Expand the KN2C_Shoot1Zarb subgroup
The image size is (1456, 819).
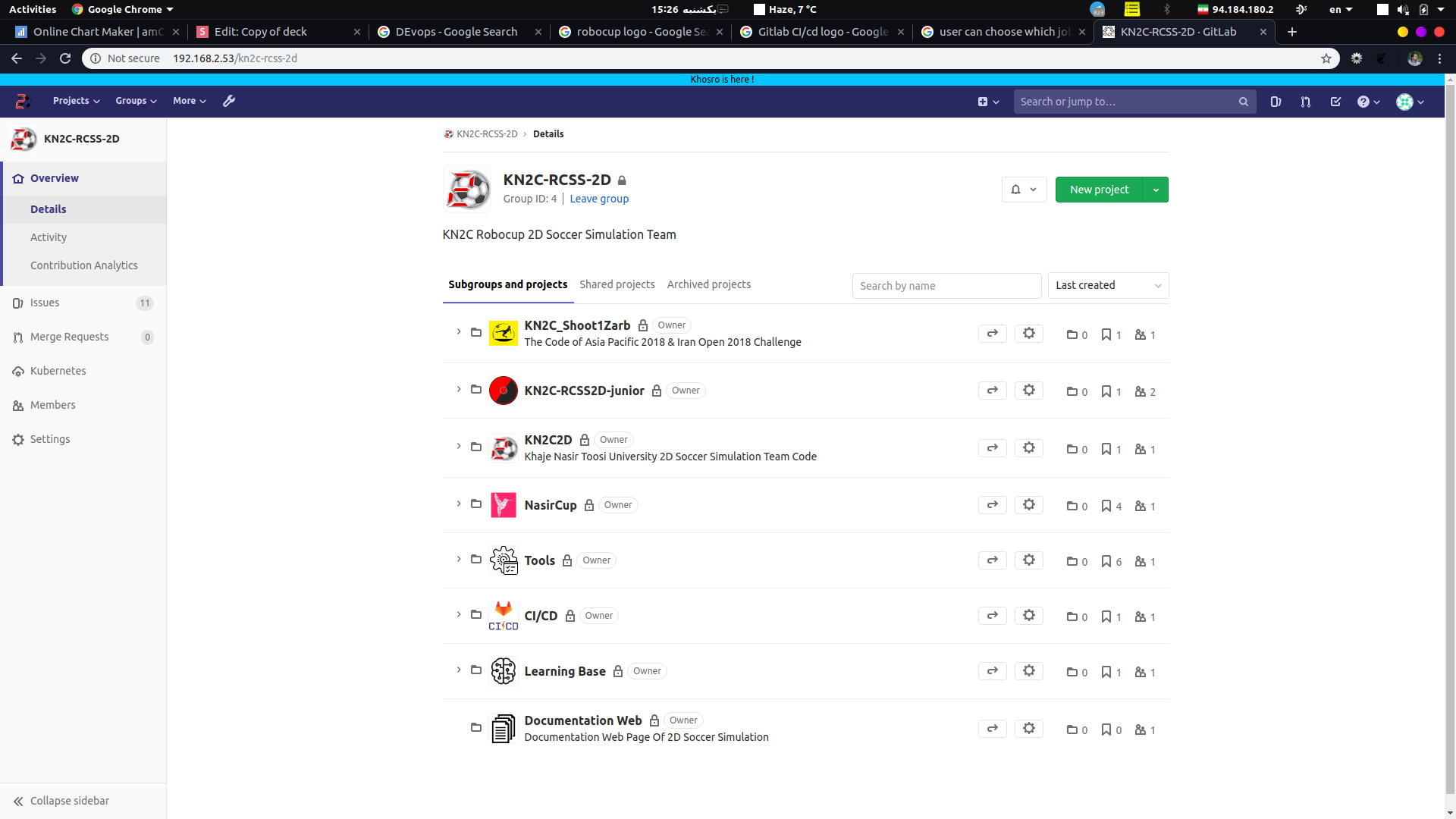pos(459,332)
